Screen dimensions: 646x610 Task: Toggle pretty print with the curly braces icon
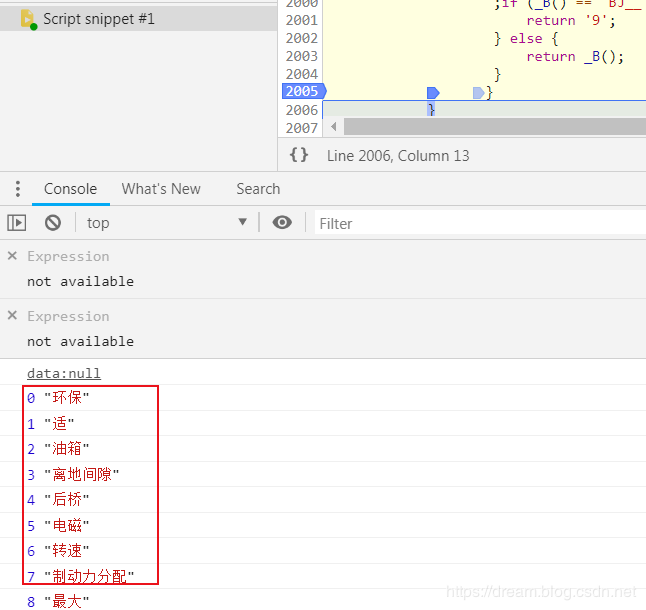(x=299, y=155)
